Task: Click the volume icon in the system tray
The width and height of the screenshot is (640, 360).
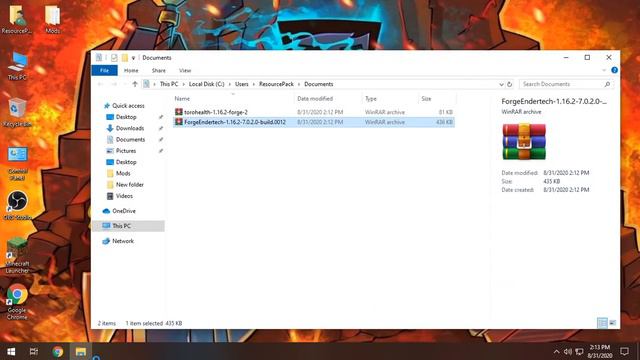Action: pyautogui.click(x=567, y=351)
